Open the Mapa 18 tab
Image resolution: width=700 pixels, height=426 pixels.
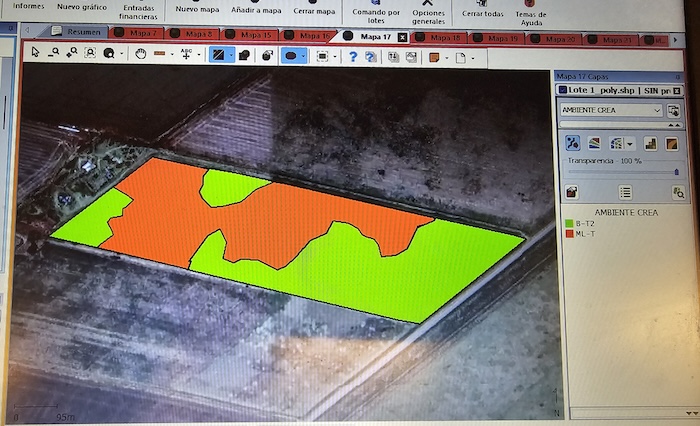443,37
